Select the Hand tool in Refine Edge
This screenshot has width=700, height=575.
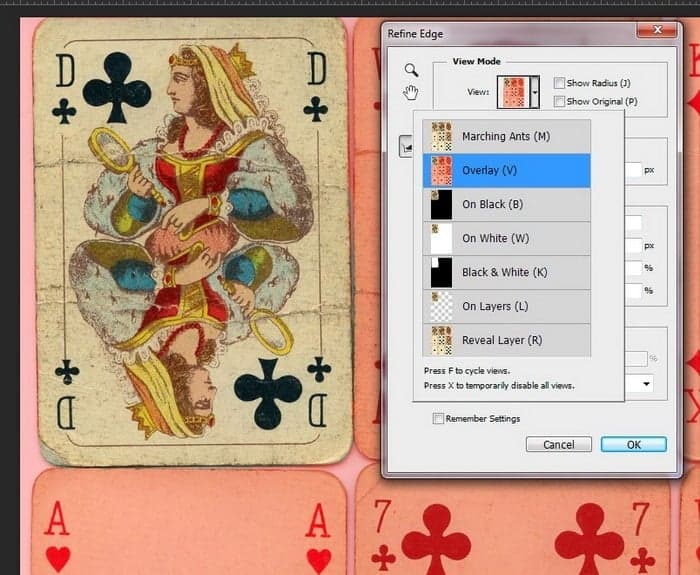click(x=411, y=92)
